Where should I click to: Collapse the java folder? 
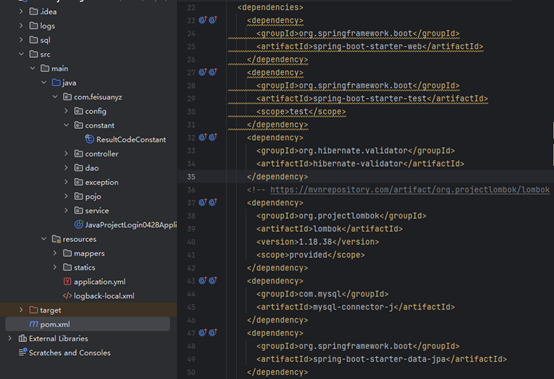(x=44, y=82)
